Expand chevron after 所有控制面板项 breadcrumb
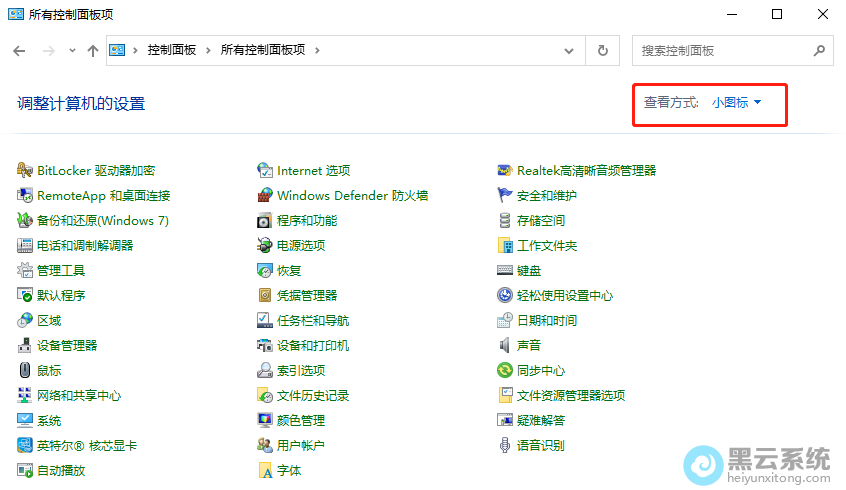This screenshot has height=490, width=846. [x=317, y=51]
